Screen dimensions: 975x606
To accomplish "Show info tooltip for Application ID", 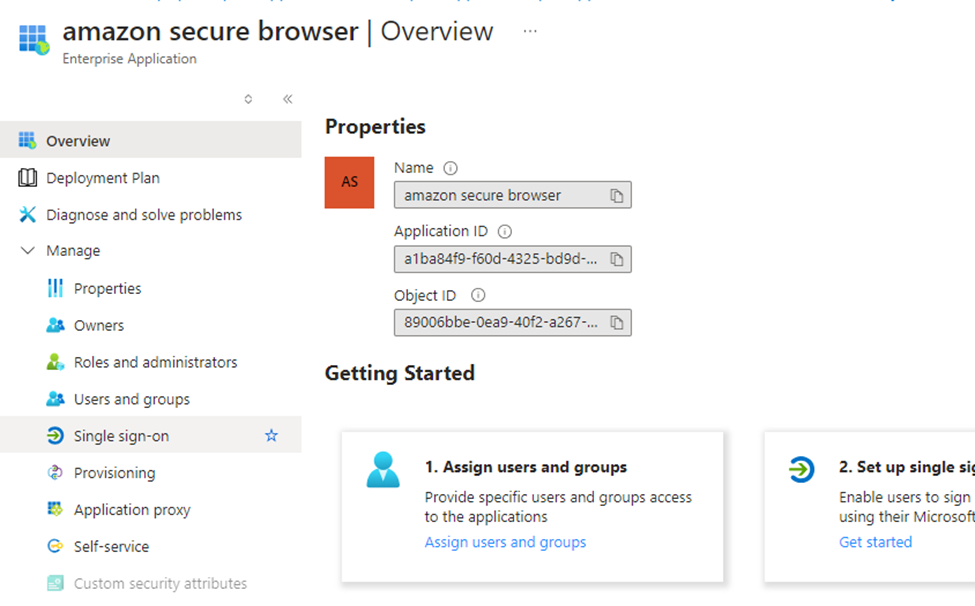I will tap(505, 232).
